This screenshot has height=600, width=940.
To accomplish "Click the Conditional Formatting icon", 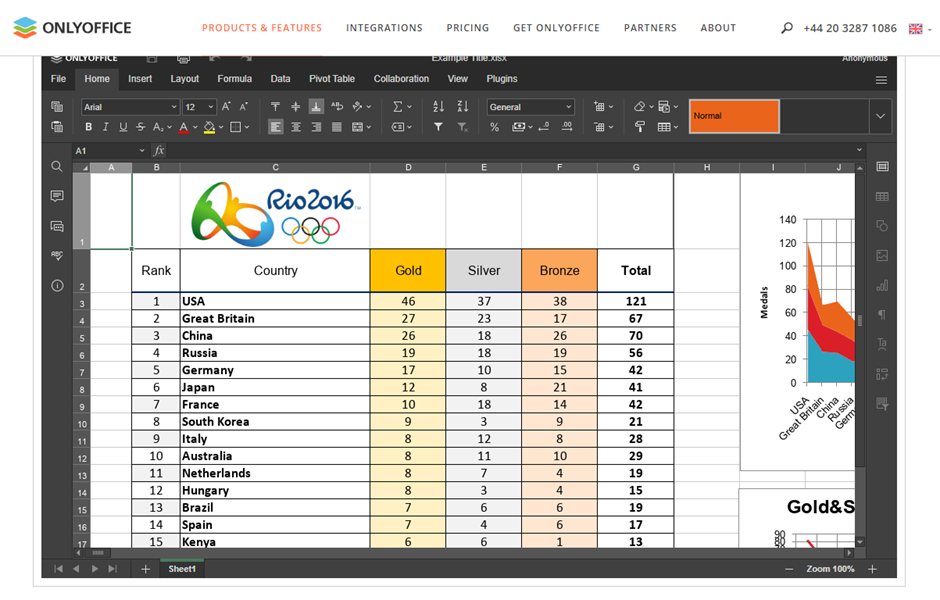I will [664, 107].
